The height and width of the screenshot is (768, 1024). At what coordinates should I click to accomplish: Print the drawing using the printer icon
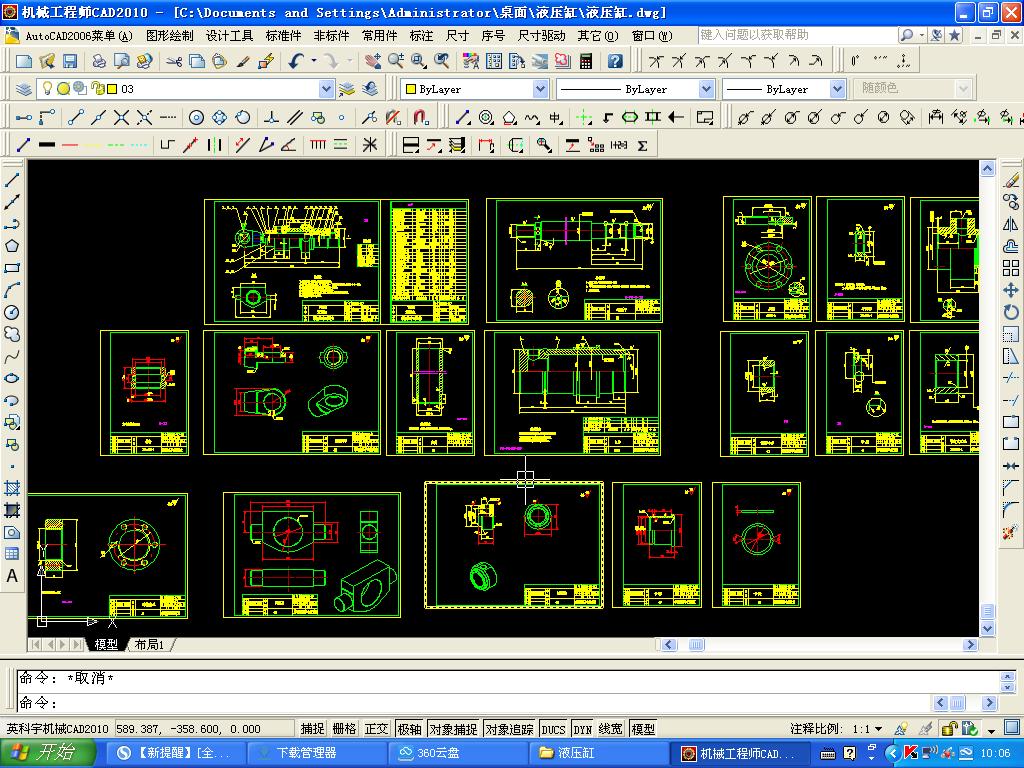pyautogui.click(x=99, y=61)
